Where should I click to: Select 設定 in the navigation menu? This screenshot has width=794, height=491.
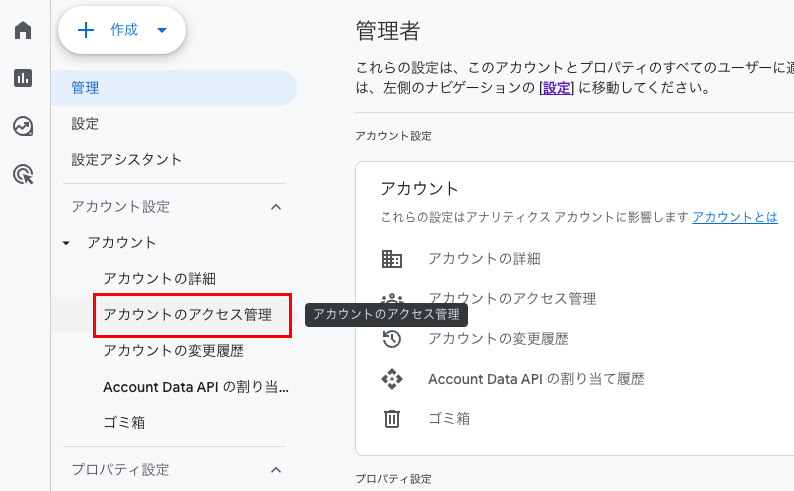click(85, 124)
